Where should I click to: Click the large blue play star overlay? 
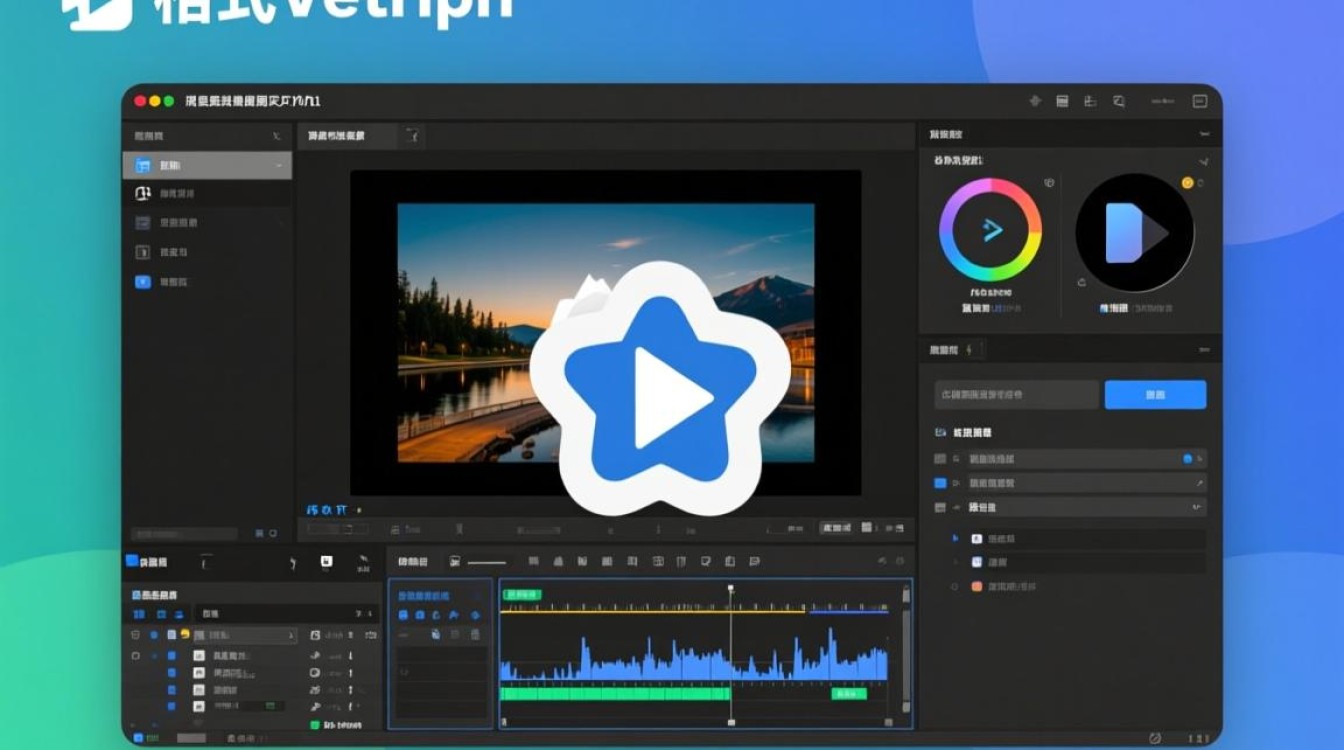point(660,390)
